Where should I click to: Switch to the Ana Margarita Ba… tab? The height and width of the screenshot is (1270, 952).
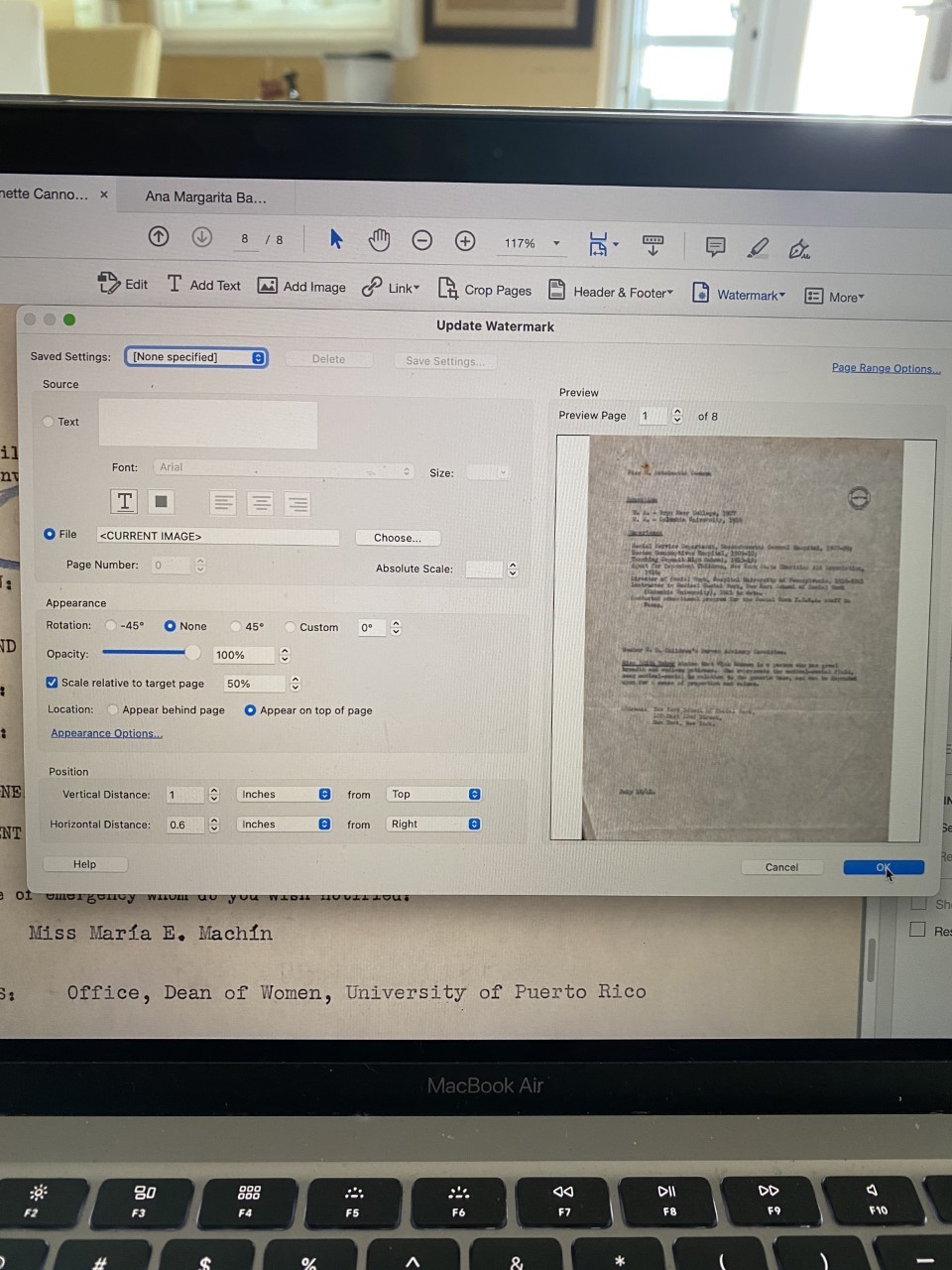click(205, 196)
